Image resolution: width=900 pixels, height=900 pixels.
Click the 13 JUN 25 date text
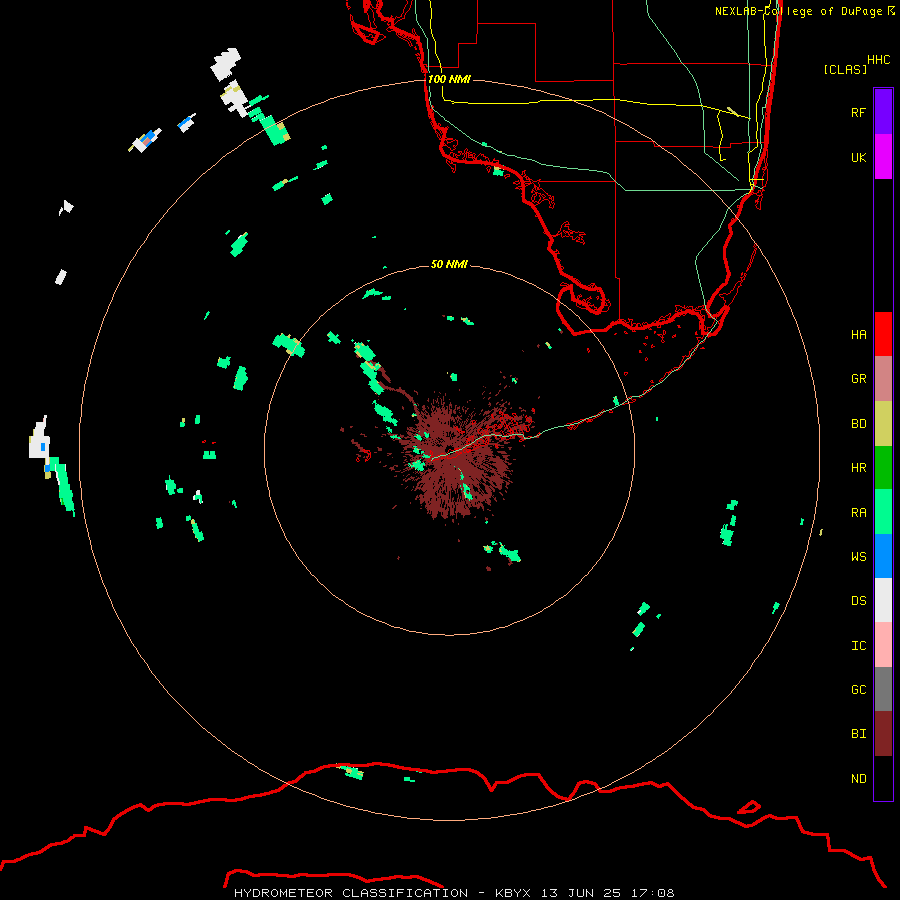tap(581, 893)
